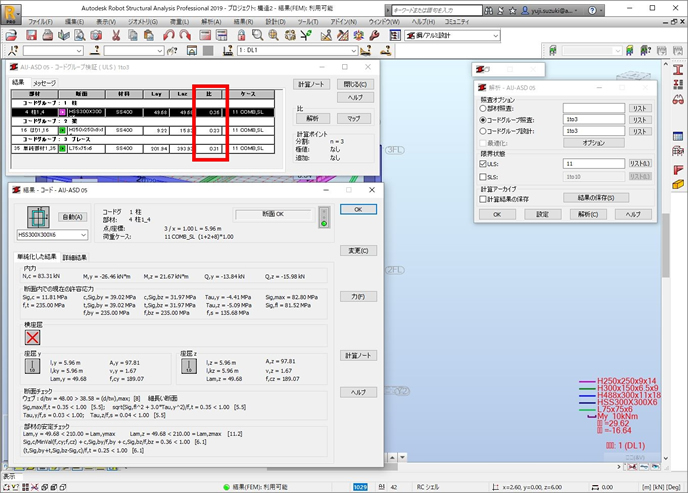
Task: Click the Zoom window magnifier icon
Action: 258,35
